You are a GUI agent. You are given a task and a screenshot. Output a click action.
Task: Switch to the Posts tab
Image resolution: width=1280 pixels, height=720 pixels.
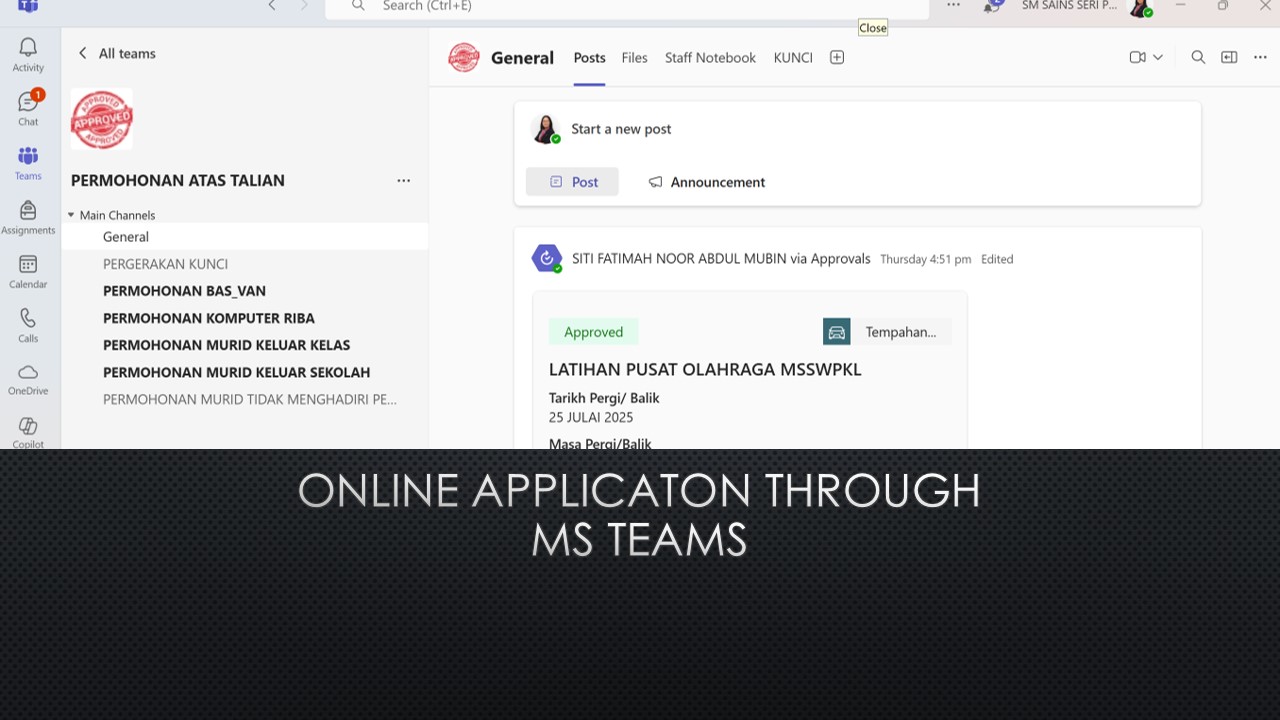589,58
